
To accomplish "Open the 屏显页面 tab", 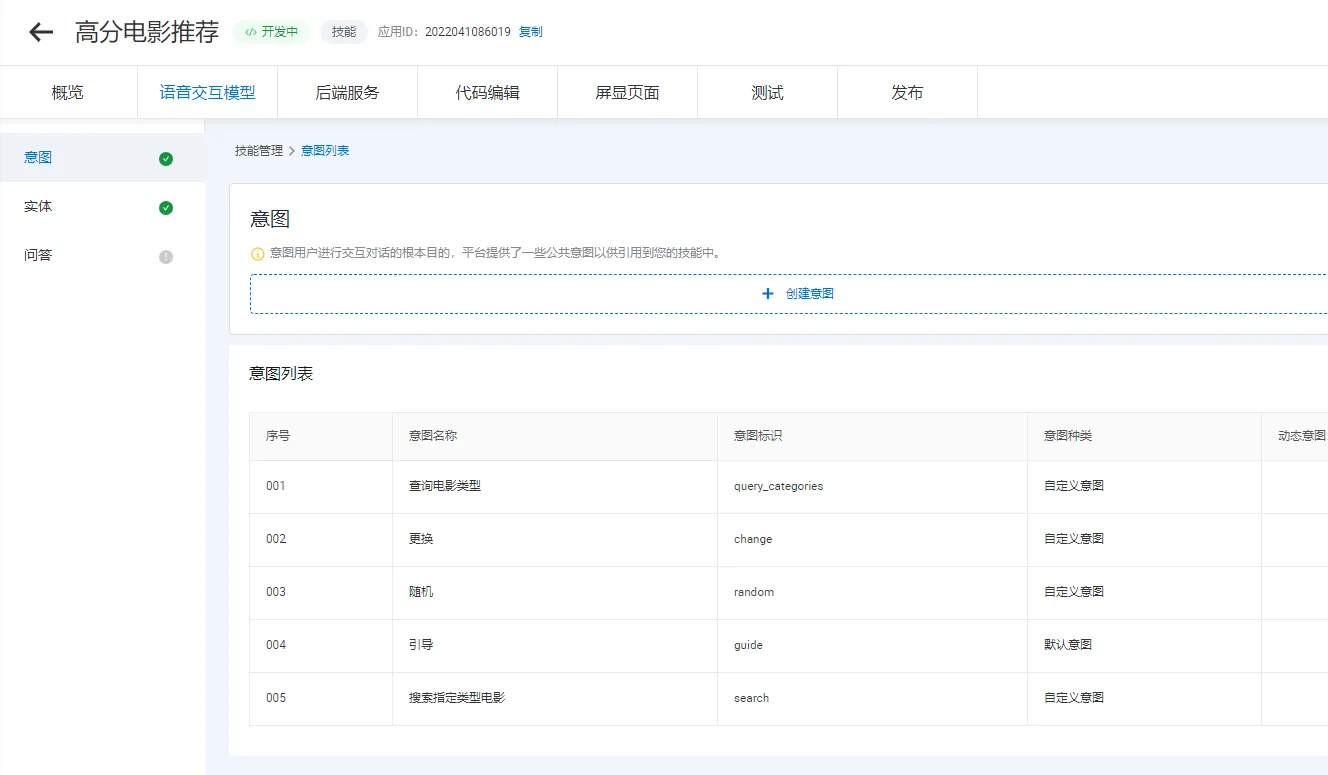I will [627, 93].
